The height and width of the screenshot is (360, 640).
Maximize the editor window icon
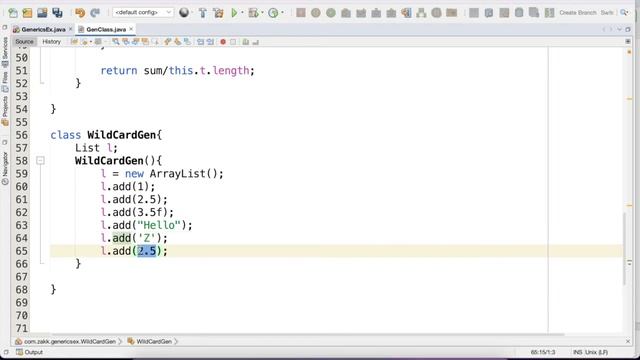[x=628, y=29]
